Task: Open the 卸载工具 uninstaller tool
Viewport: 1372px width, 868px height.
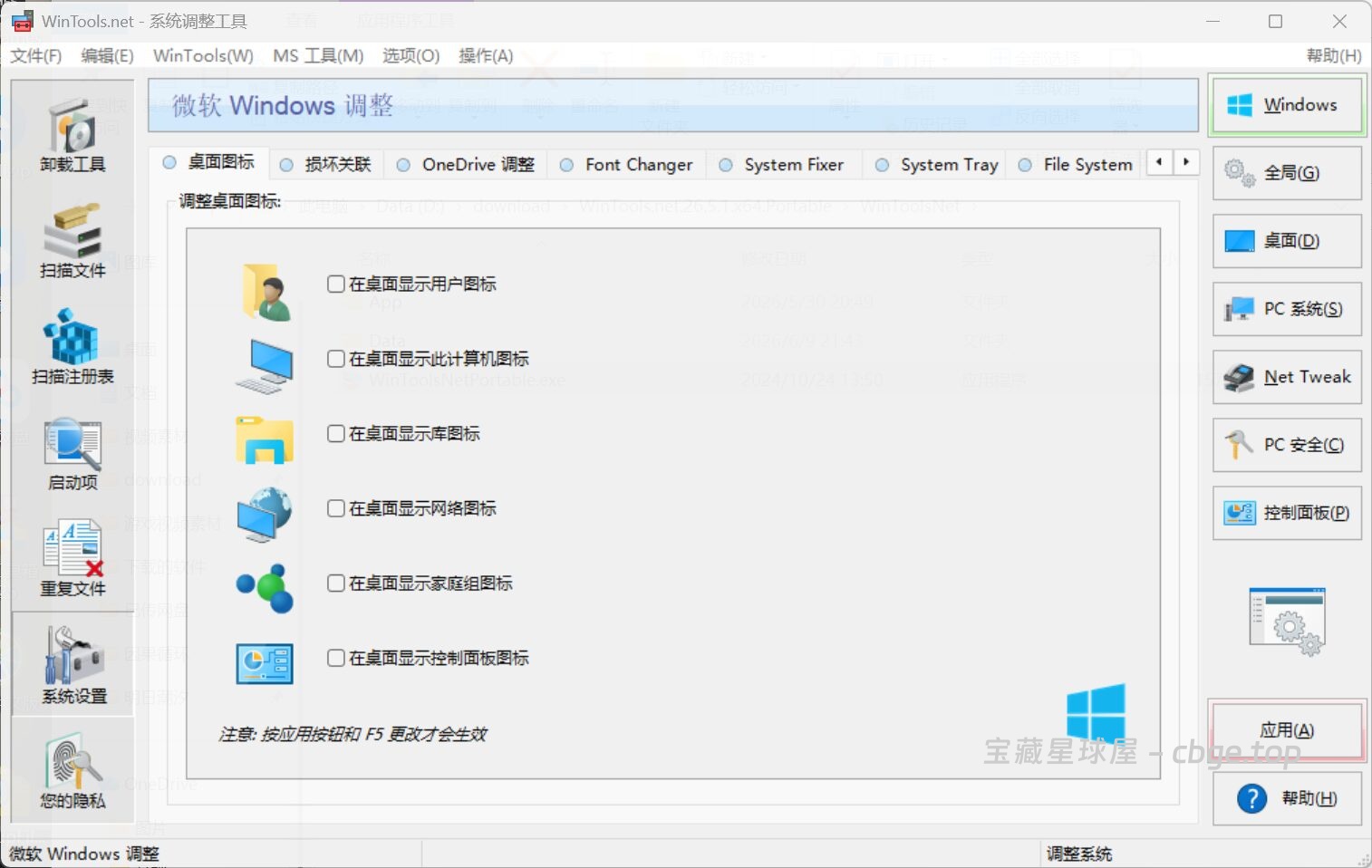Action: click(72, 134)
